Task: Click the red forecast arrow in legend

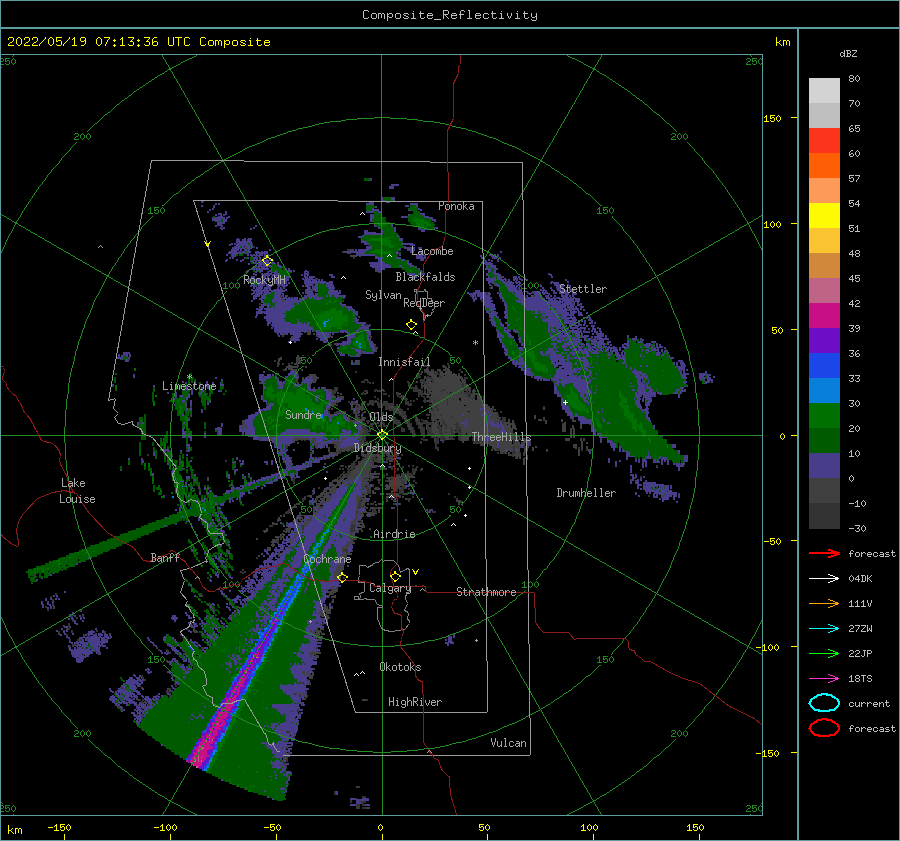Action: pyautogui.click(x=824, y=553)
